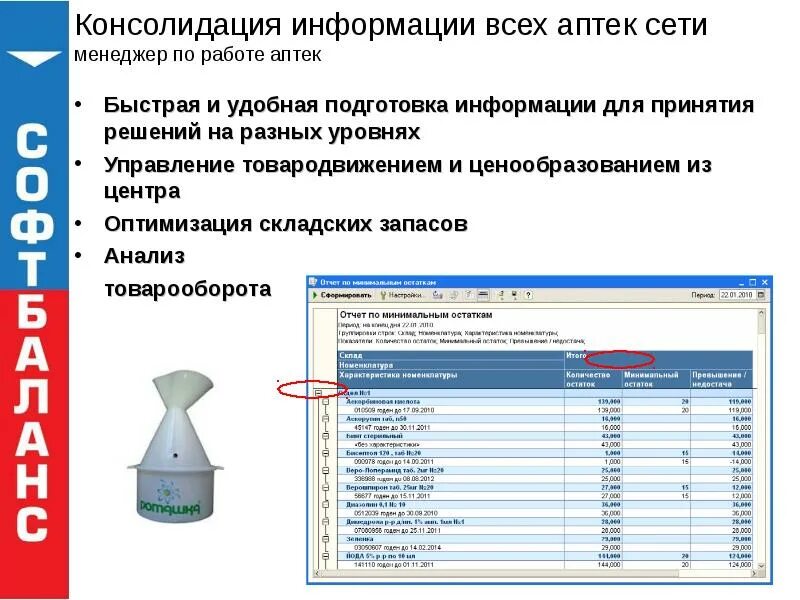This screenshot has width=800, height=600.
Task: Click the Минимальный остаток column header
Action: 656,379
